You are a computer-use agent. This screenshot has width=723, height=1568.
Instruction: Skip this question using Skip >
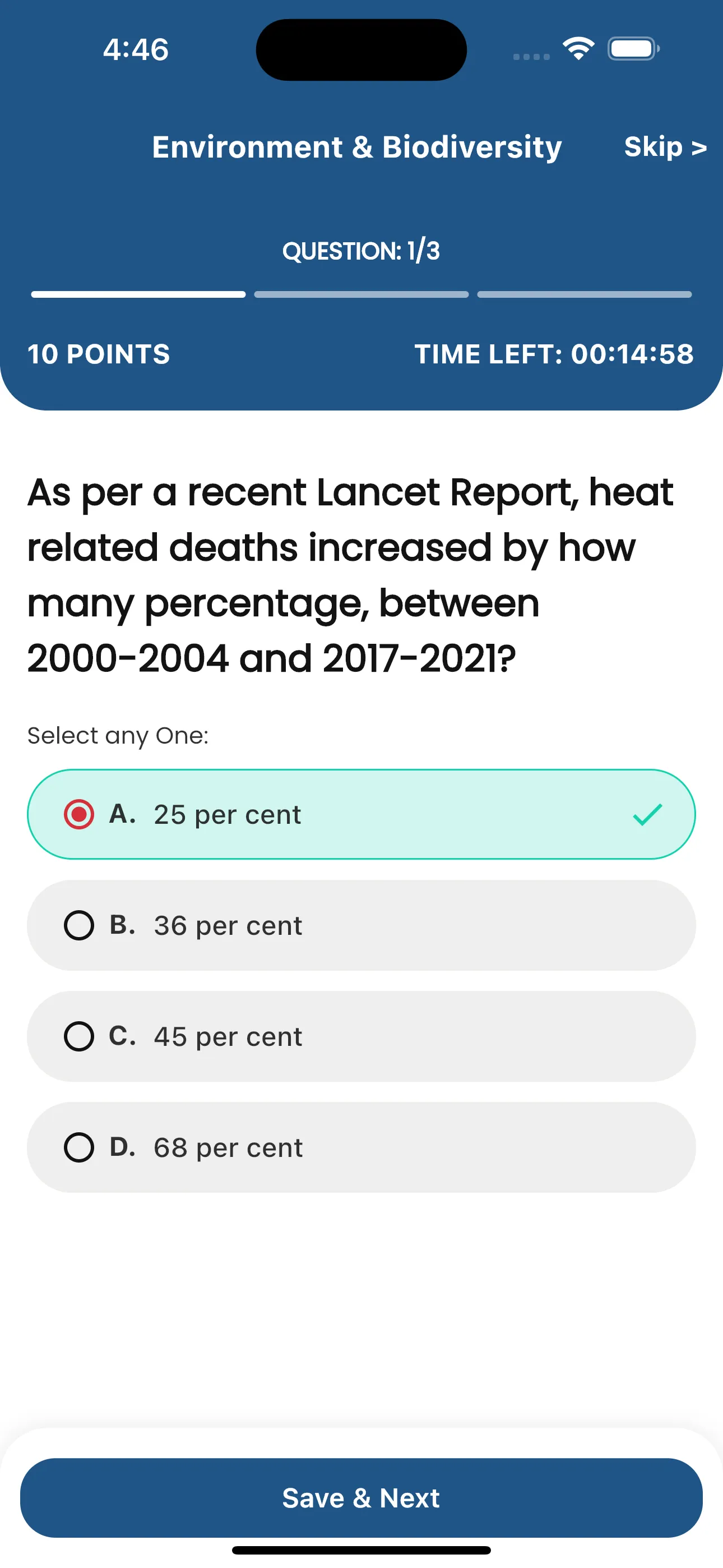[665, 147]
